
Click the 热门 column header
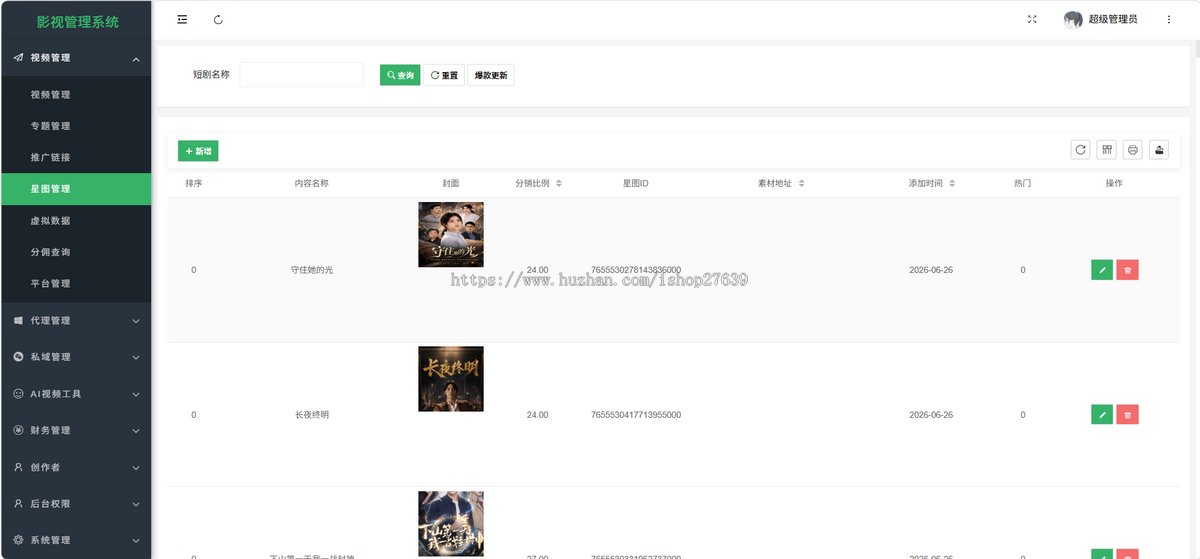point(1022,184)
